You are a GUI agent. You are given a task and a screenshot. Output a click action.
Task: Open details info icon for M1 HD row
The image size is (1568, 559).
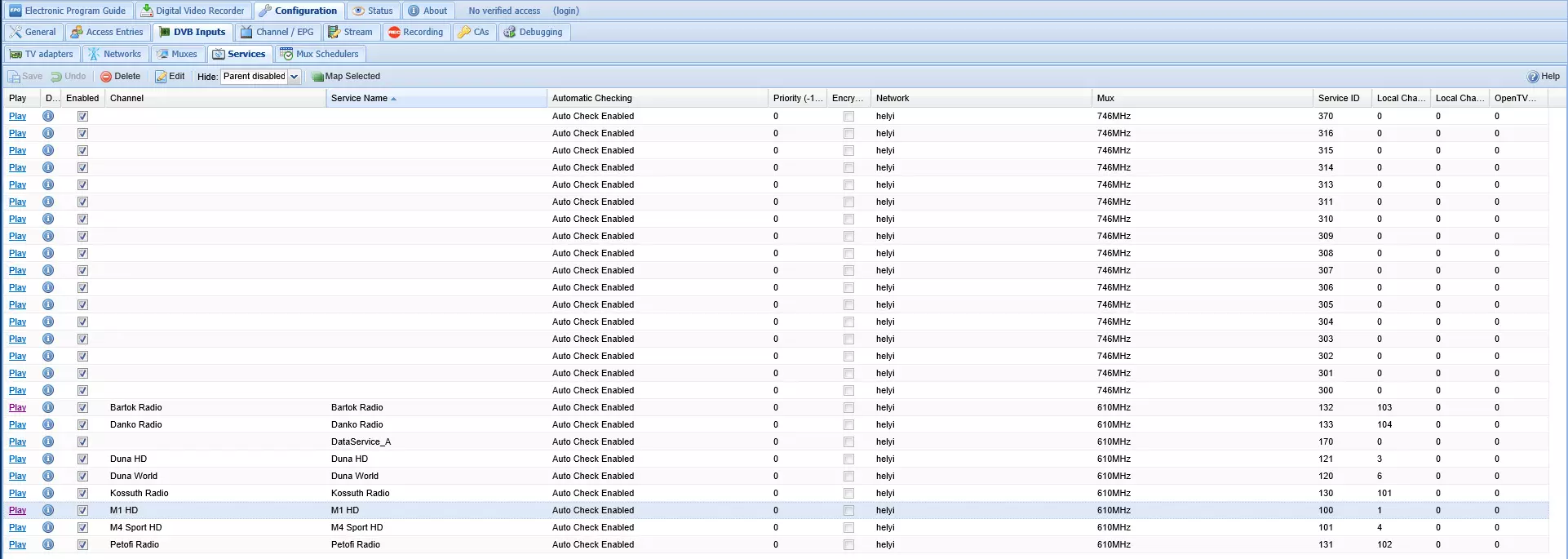coord(48,510)
